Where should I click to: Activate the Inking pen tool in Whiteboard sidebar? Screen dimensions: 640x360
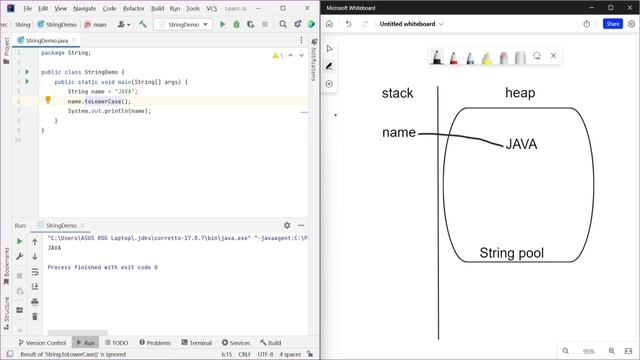click(329, 66)
